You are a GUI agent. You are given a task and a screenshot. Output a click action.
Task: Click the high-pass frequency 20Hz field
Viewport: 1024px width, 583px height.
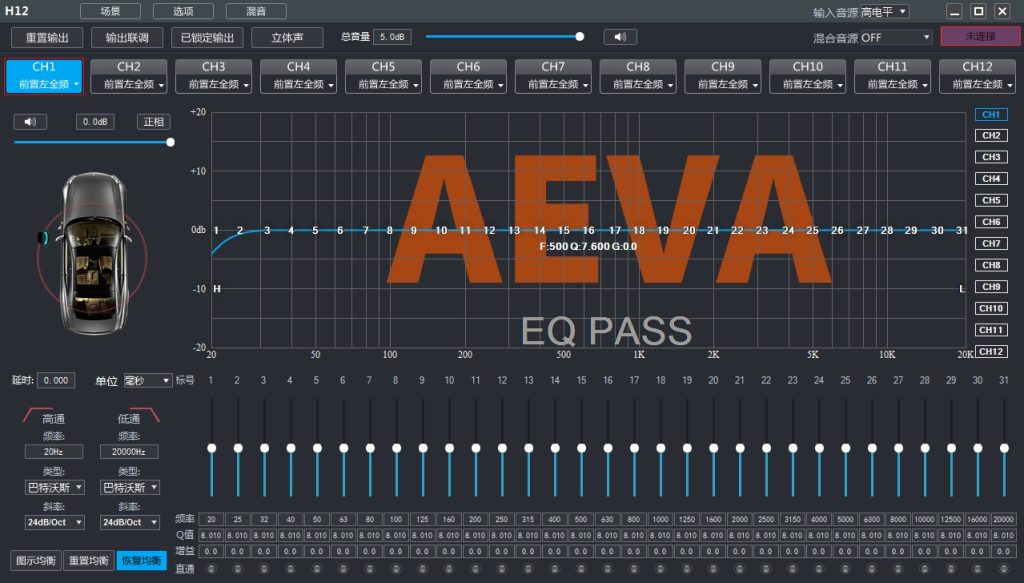coord(54,452)
